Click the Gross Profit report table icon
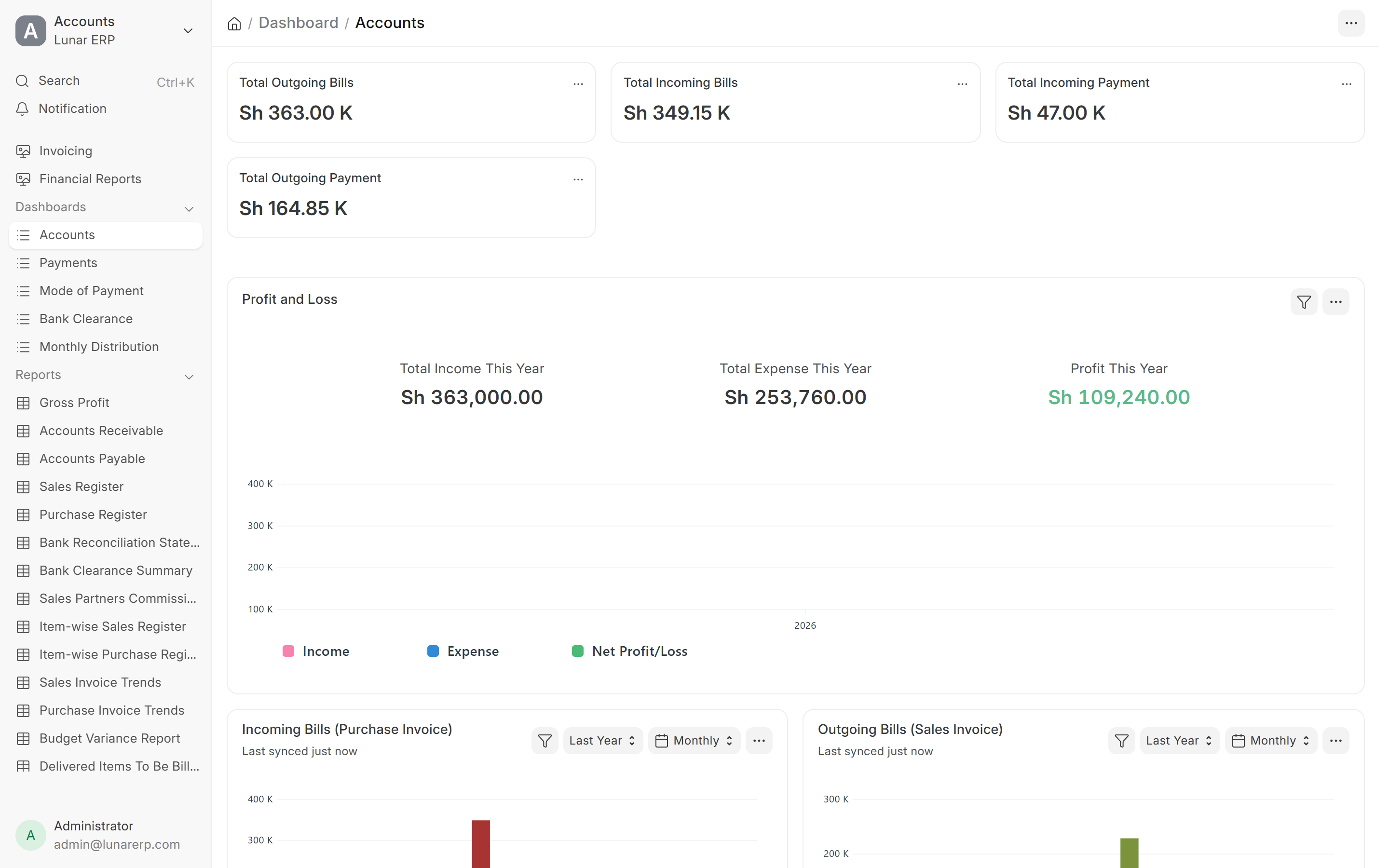1389x868 pixels. [x=23, y=403]
